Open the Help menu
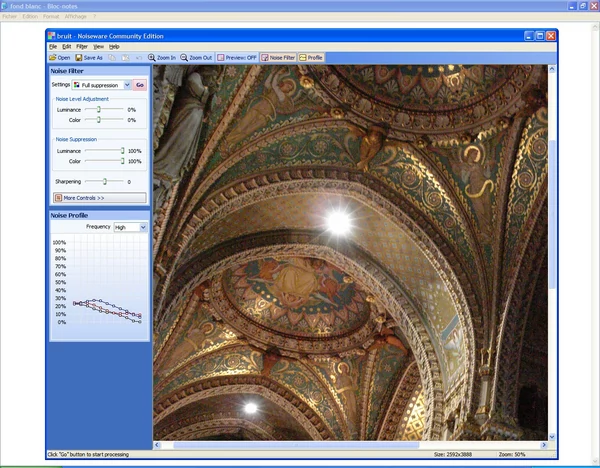Viewport: 600px width, 468px height. [x=114, y=47]
